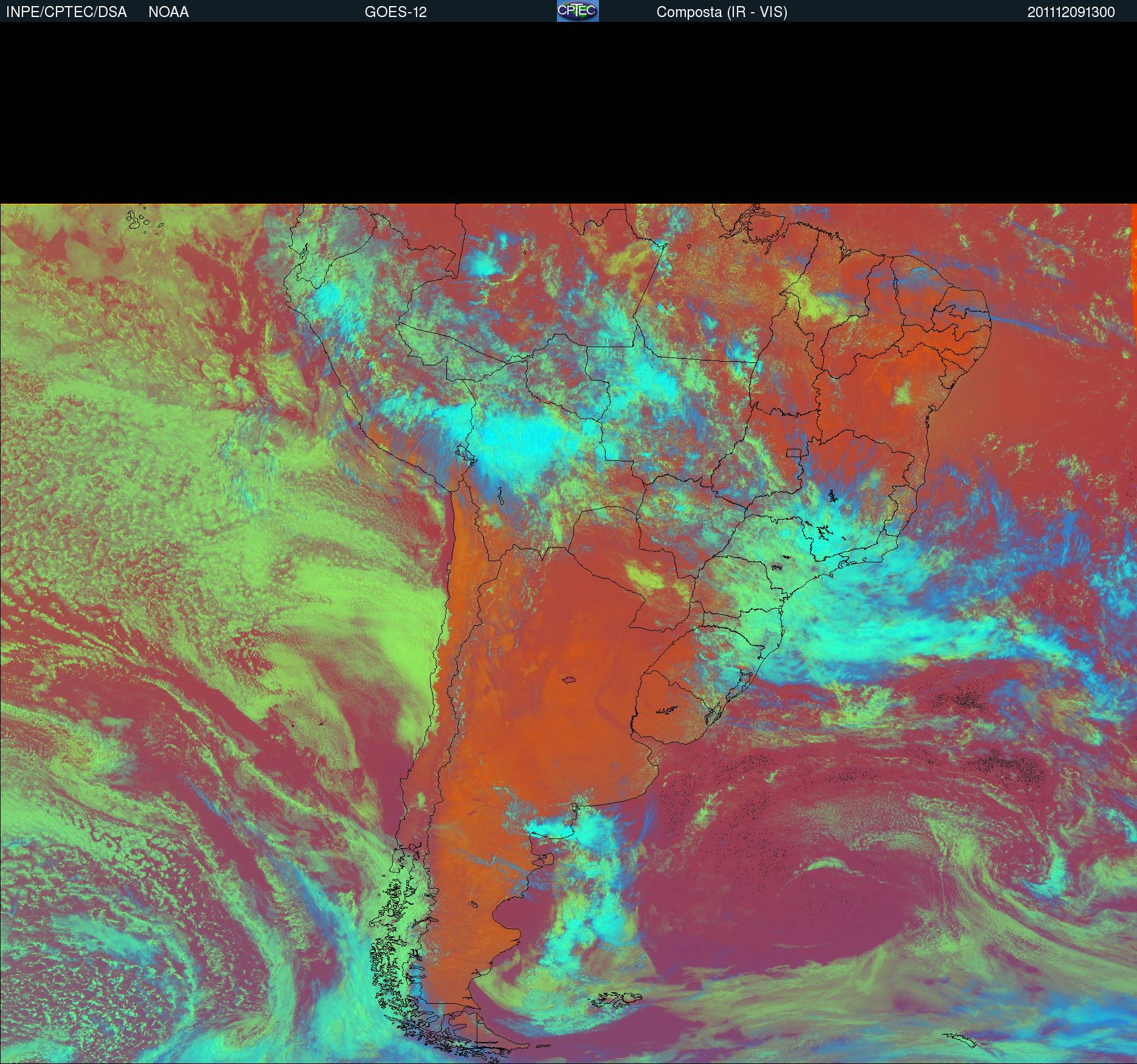Viewport: 1137px width, 1064px height.
Task: Select the timestamp 201112091300
Action: click(1071, 12)
